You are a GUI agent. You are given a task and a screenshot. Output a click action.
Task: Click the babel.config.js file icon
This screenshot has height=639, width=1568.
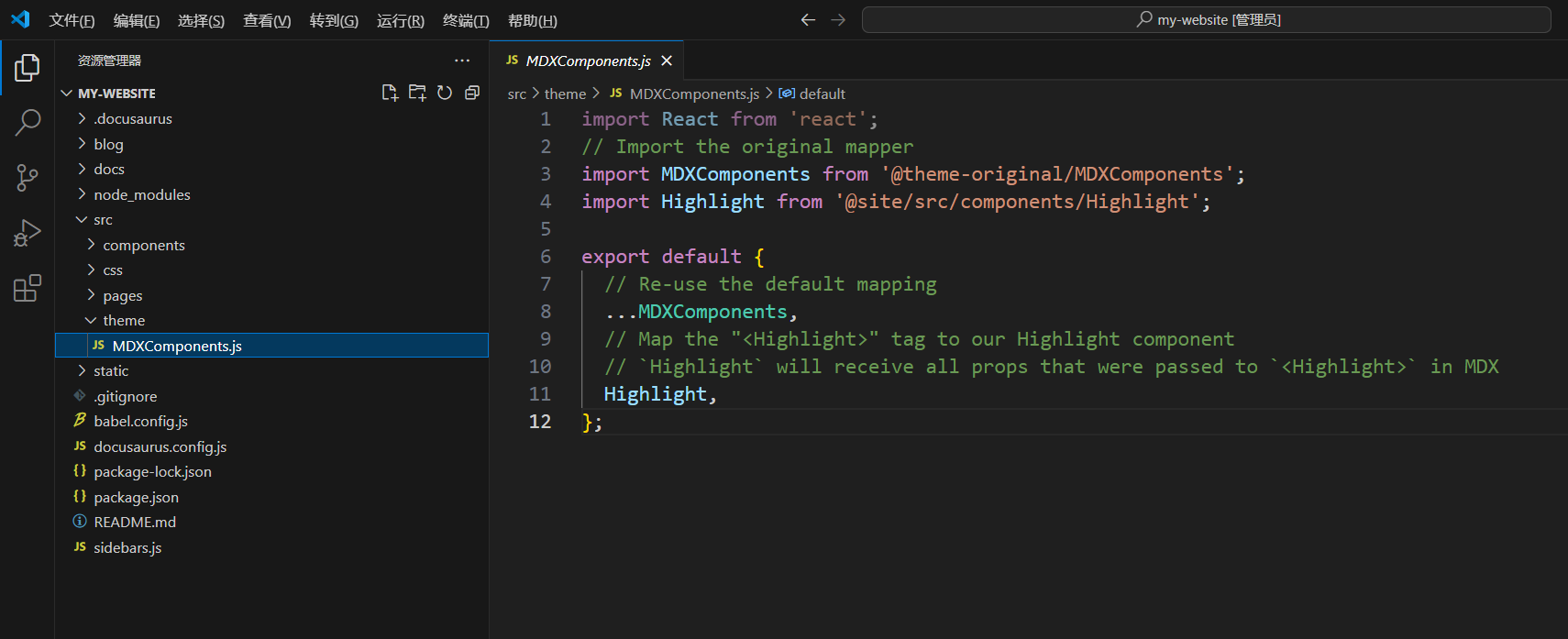click(80, 421)
